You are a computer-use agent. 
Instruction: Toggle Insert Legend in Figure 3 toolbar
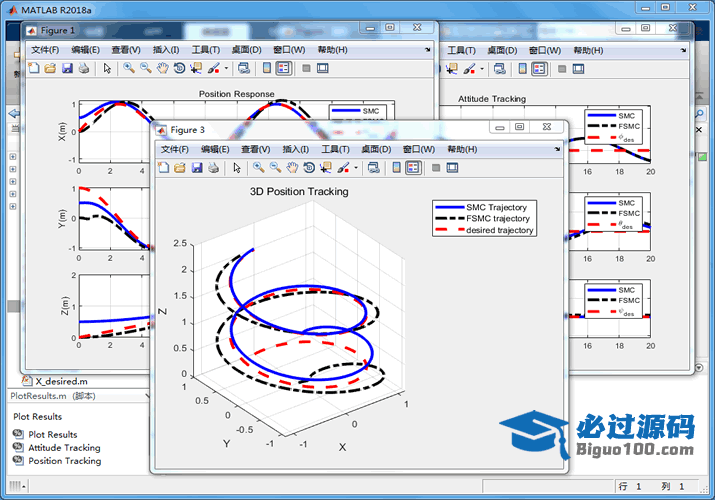(413, 168)
